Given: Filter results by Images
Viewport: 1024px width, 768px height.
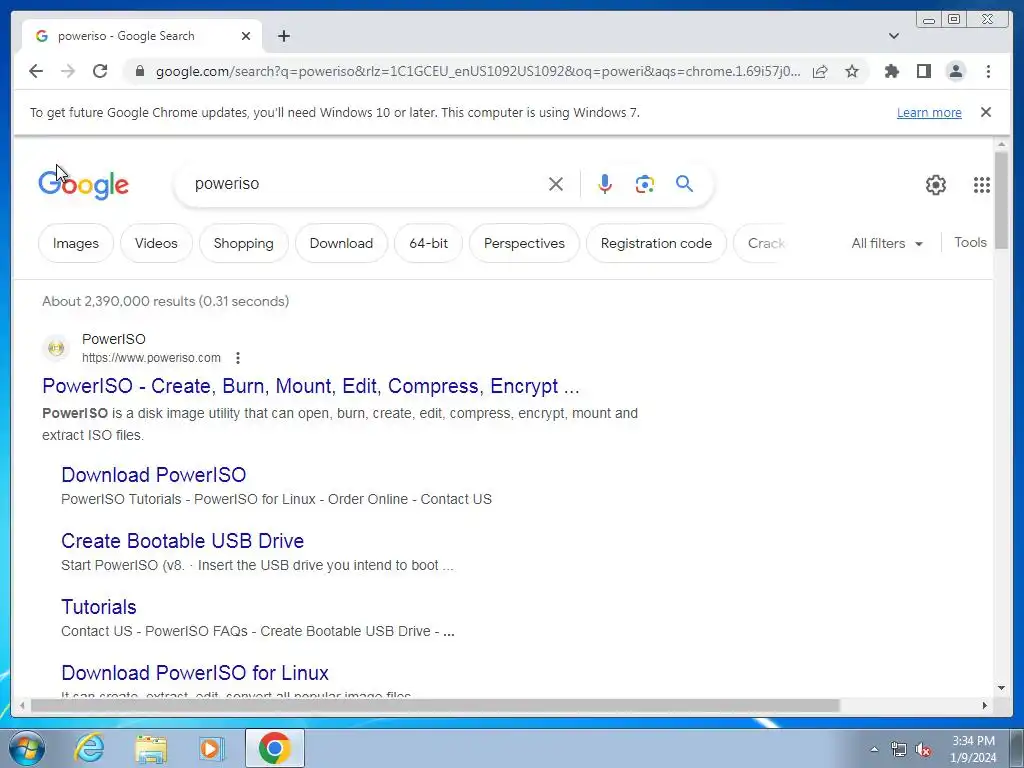Looking at the screenshot, I should (76, 243).
